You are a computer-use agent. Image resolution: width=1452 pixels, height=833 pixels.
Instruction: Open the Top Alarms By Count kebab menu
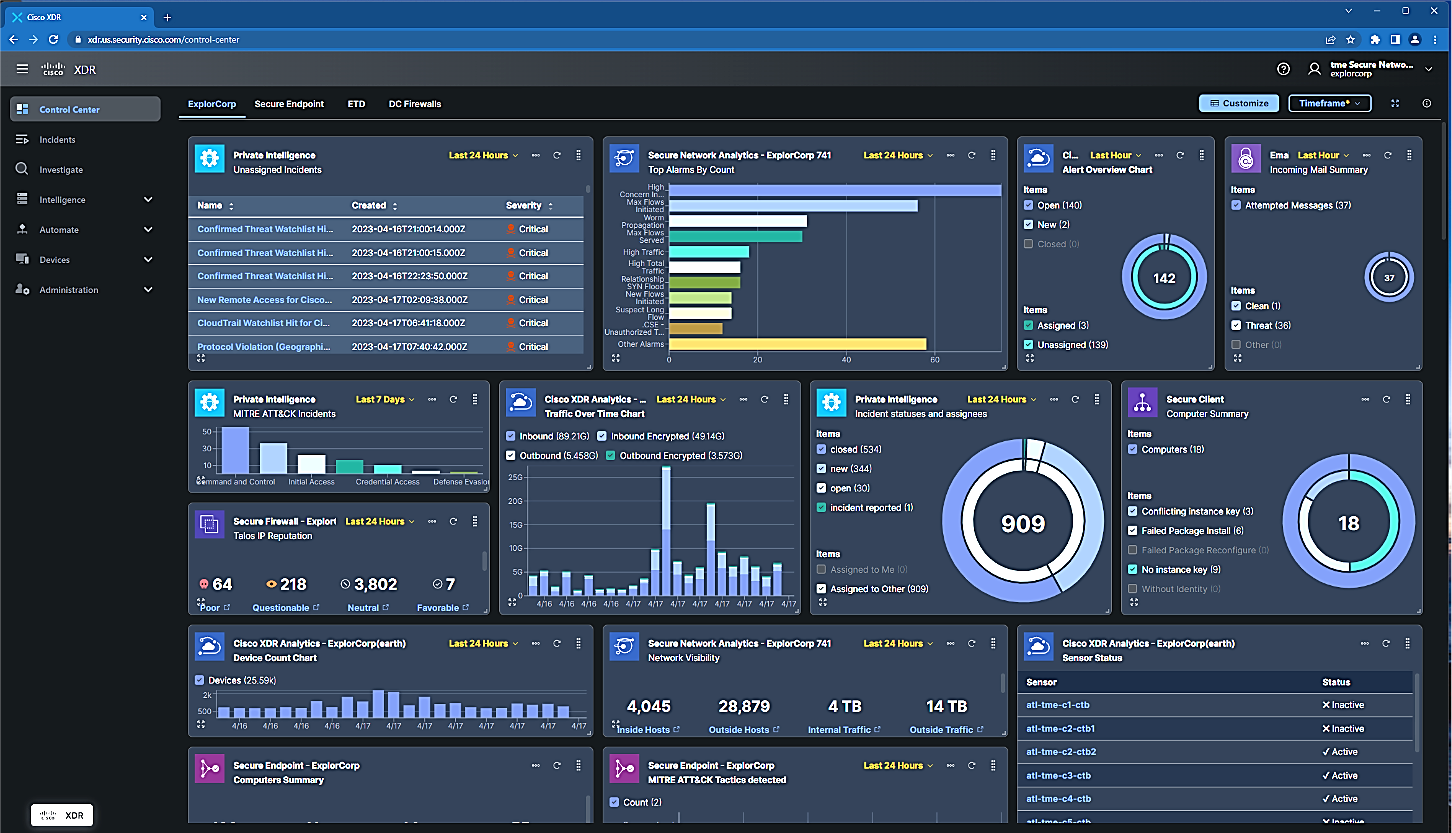coord(992,155)
